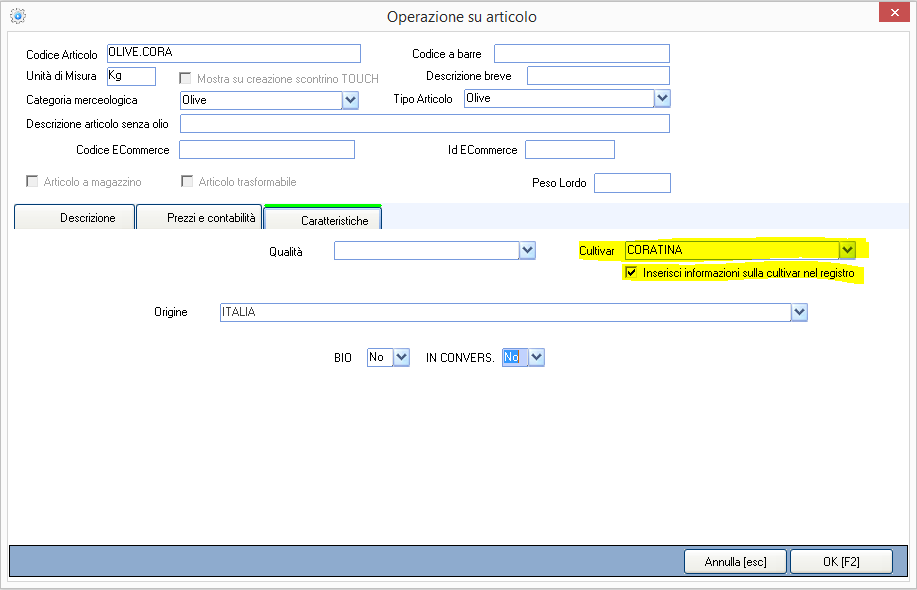Click the Descrizione articolo senza olio field
The height and width of the screenshot is (590, 917).
pyautogui.click(x=425, y=123)
